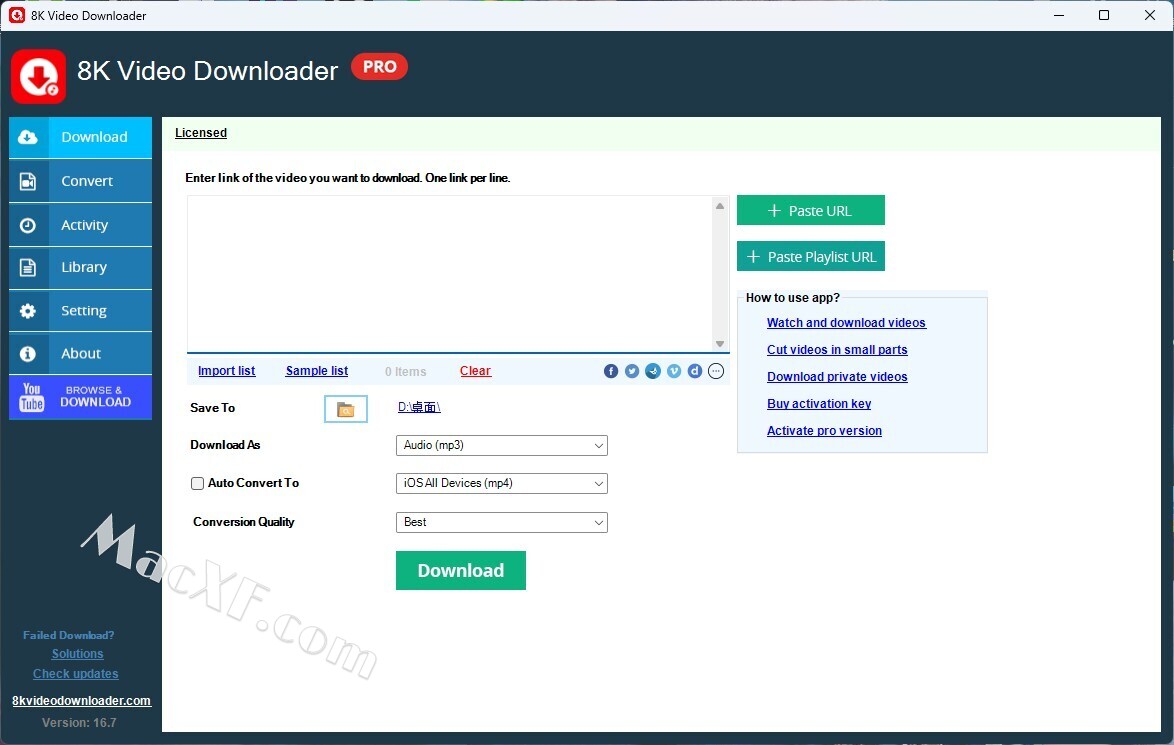Click the Twitter bird icon
This screenshot has width=1174, height=745.
coord(632,371)
